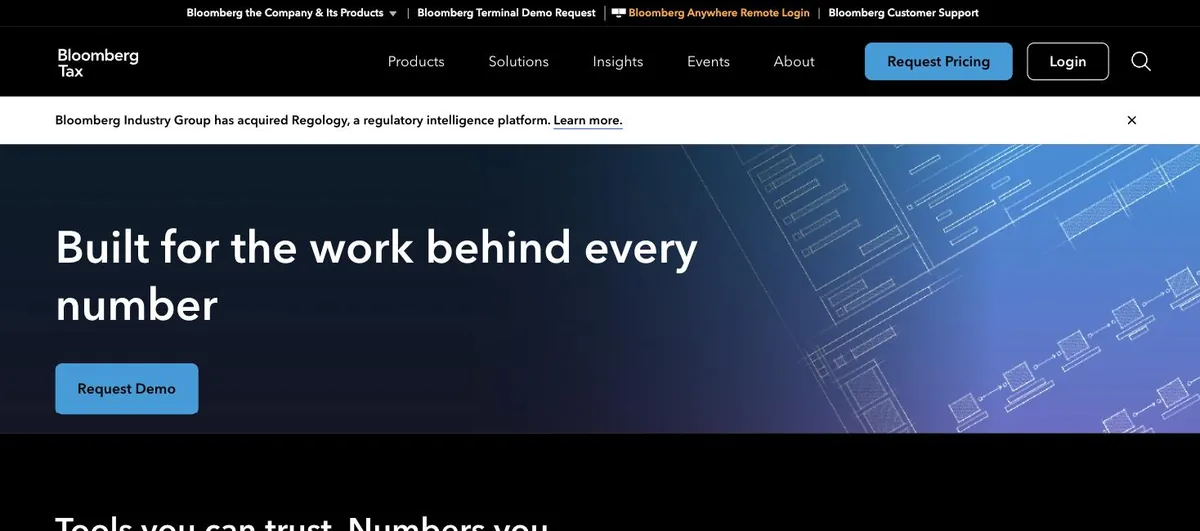Click the Regology acquisition announcement text
Image resolution: width=1200 pixels, height=531 pixels.
[x=302, y=121]
